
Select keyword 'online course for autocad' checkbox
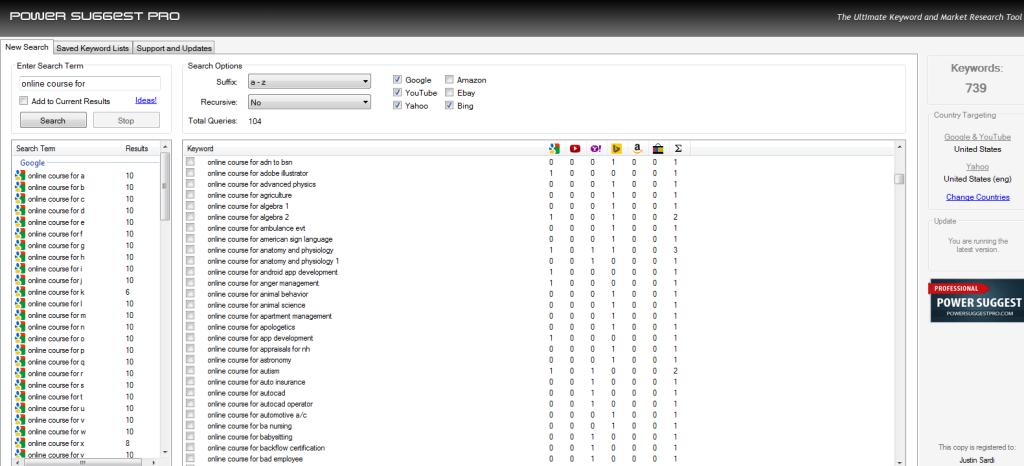click(190, 393)
